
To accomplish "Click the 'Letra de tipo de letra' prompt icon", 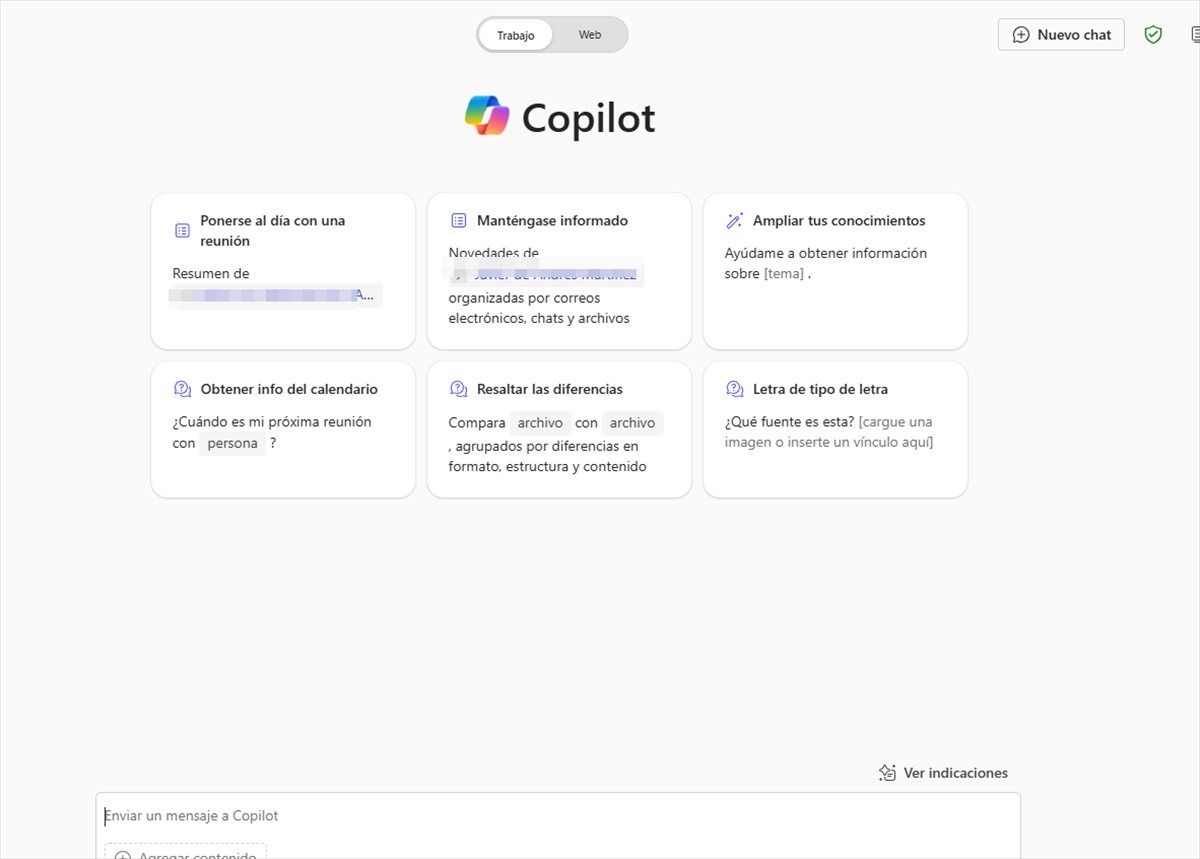I will coord(735,388).
